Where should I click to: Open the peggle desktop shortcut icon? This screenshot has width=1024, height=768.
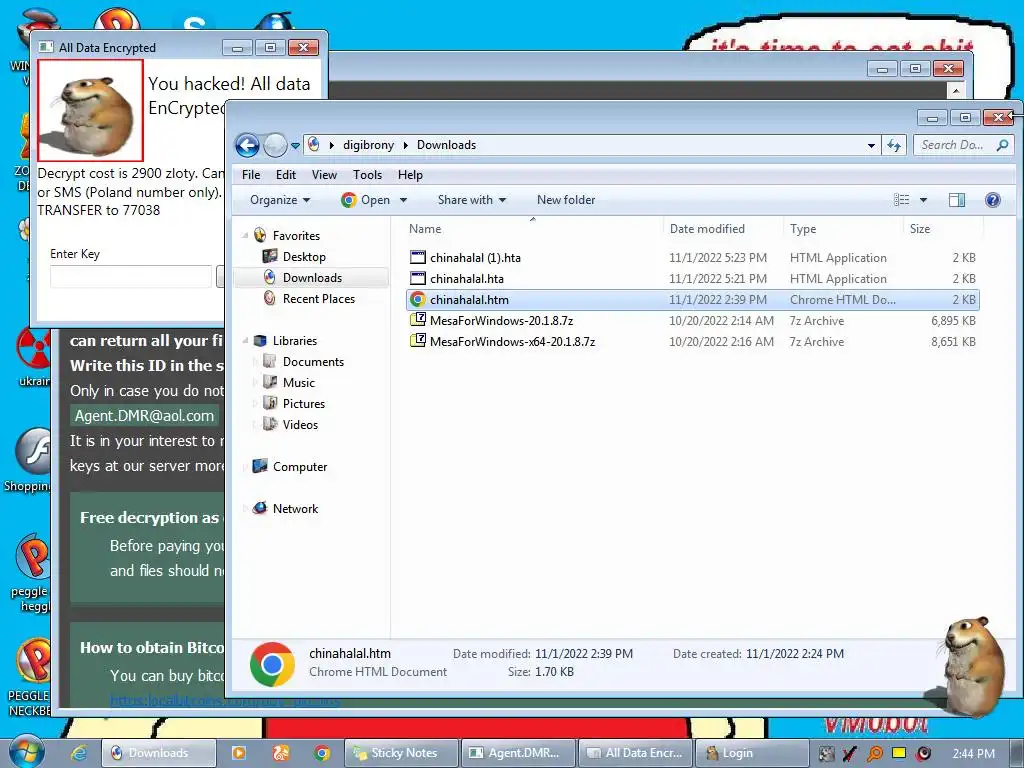point(31,573)
